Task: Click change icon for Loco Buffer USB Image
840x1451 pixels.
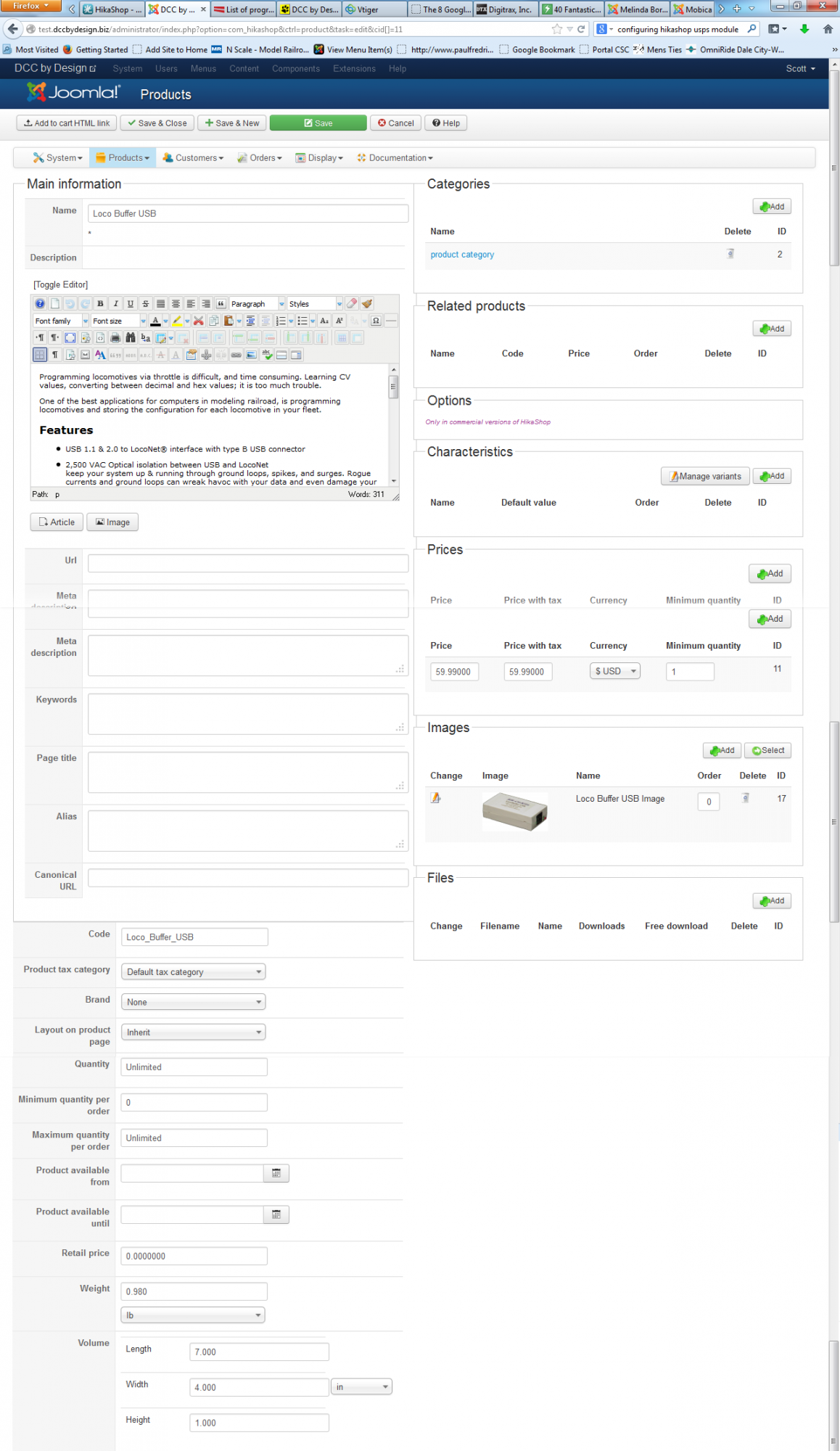Action: 435,797
